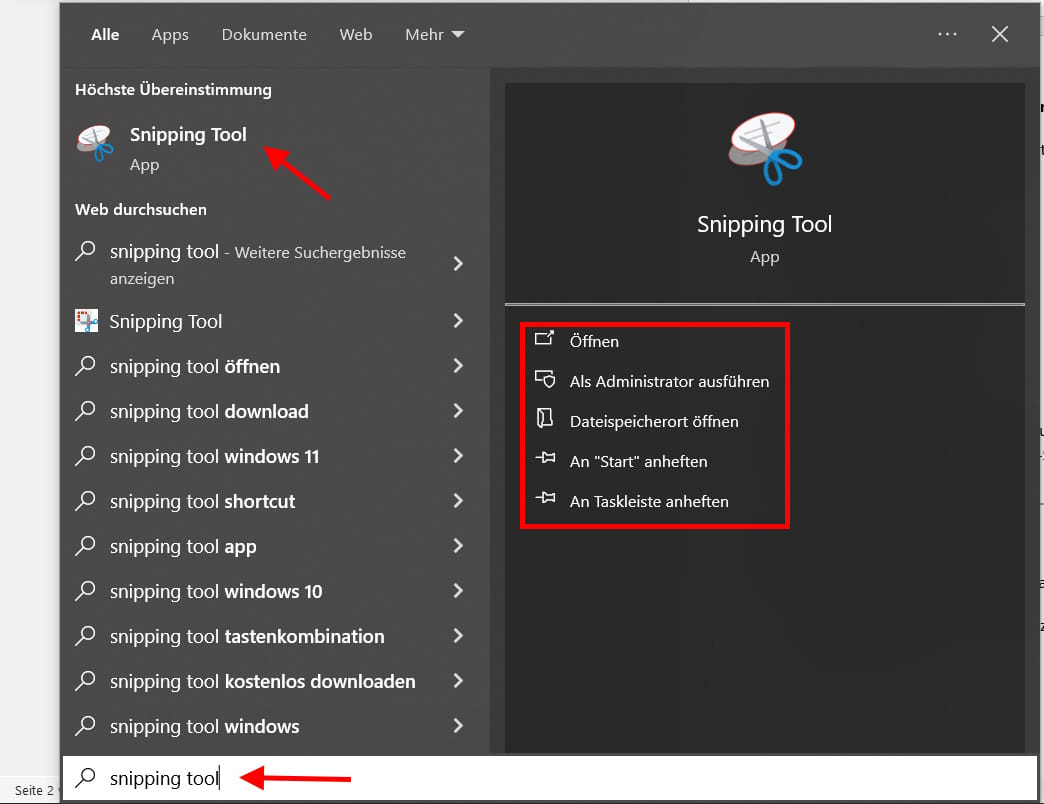Expand the Mehr dropdown
The image size is (1044, 804).
click(x=434, y=35)
